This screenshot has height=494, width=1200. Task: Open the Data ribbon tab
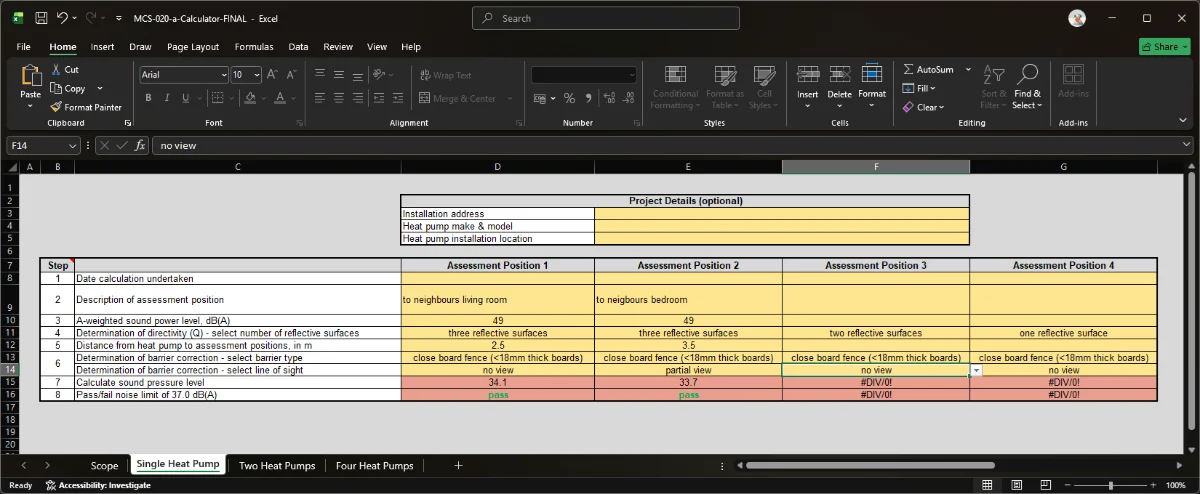point(298,47)
